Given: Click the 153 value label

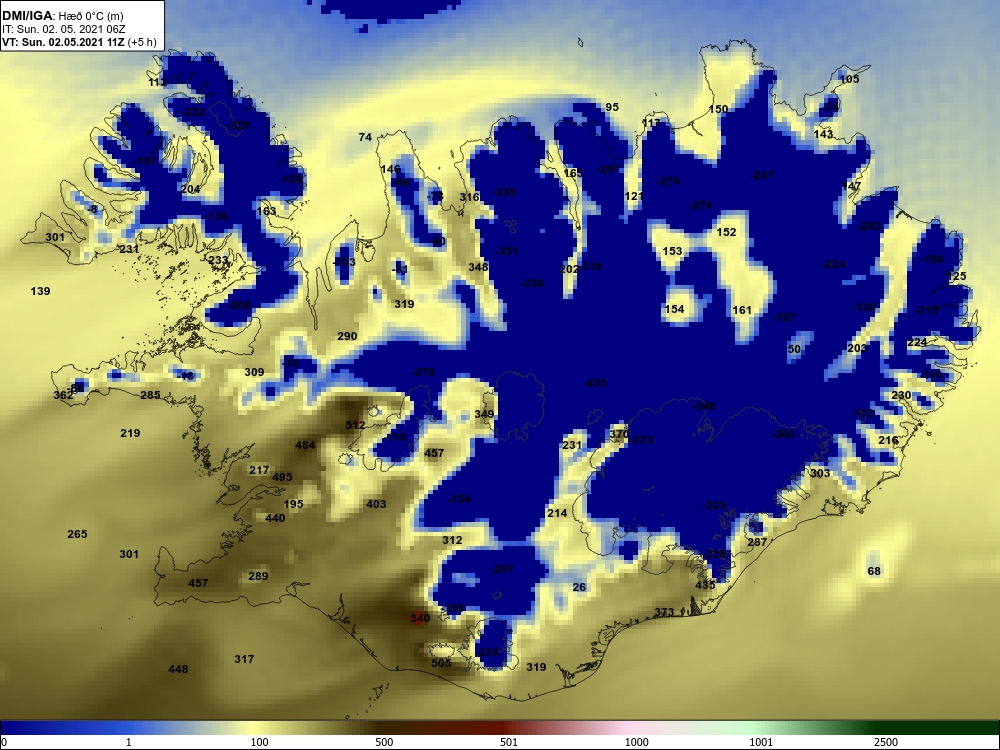Looking at the screenshot, I should pos(672,251).
